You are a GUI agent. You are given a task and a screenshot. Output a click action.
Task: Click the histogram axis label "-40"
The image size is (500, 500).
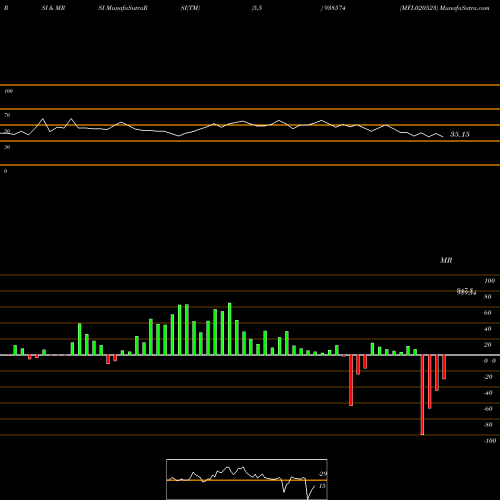tap(488, 393)
